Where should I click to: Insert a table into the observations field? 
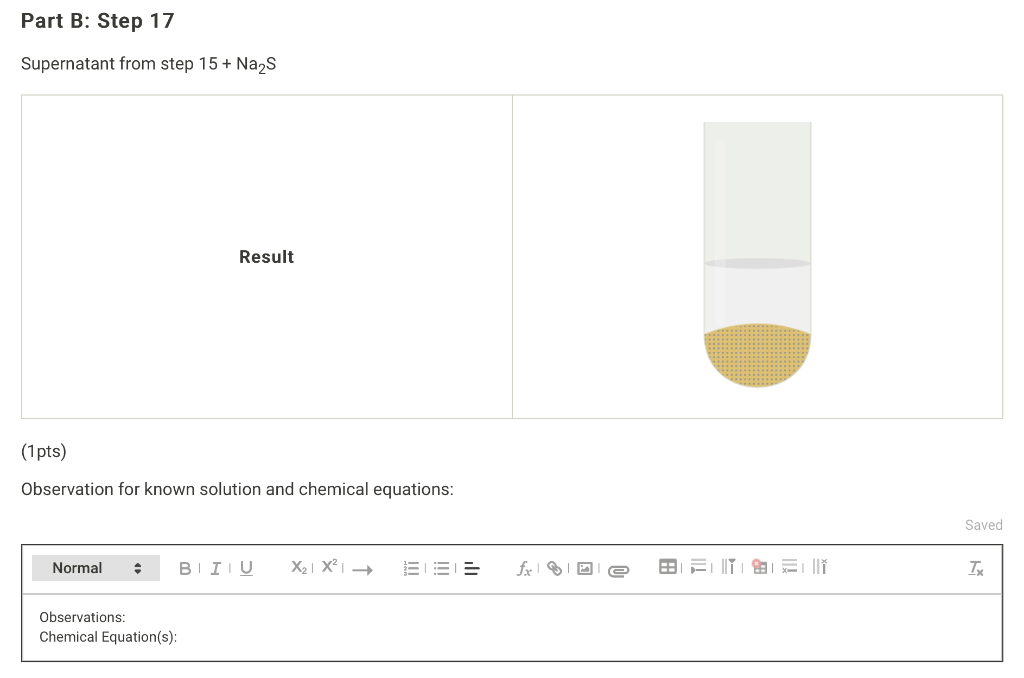(x=668, y=568)
